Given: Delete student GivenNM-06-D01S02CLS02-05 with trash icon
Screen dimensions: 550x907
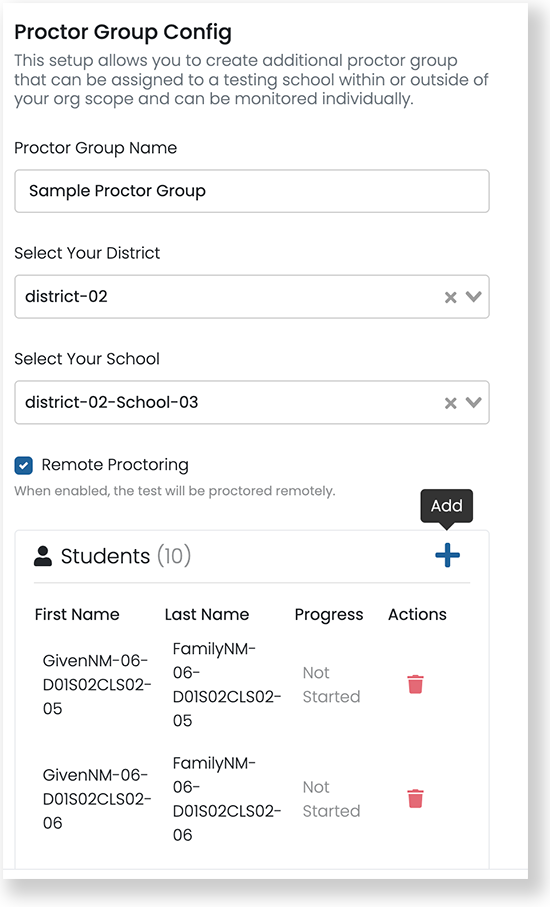Looking at the screenshot, I should [415, 684].
